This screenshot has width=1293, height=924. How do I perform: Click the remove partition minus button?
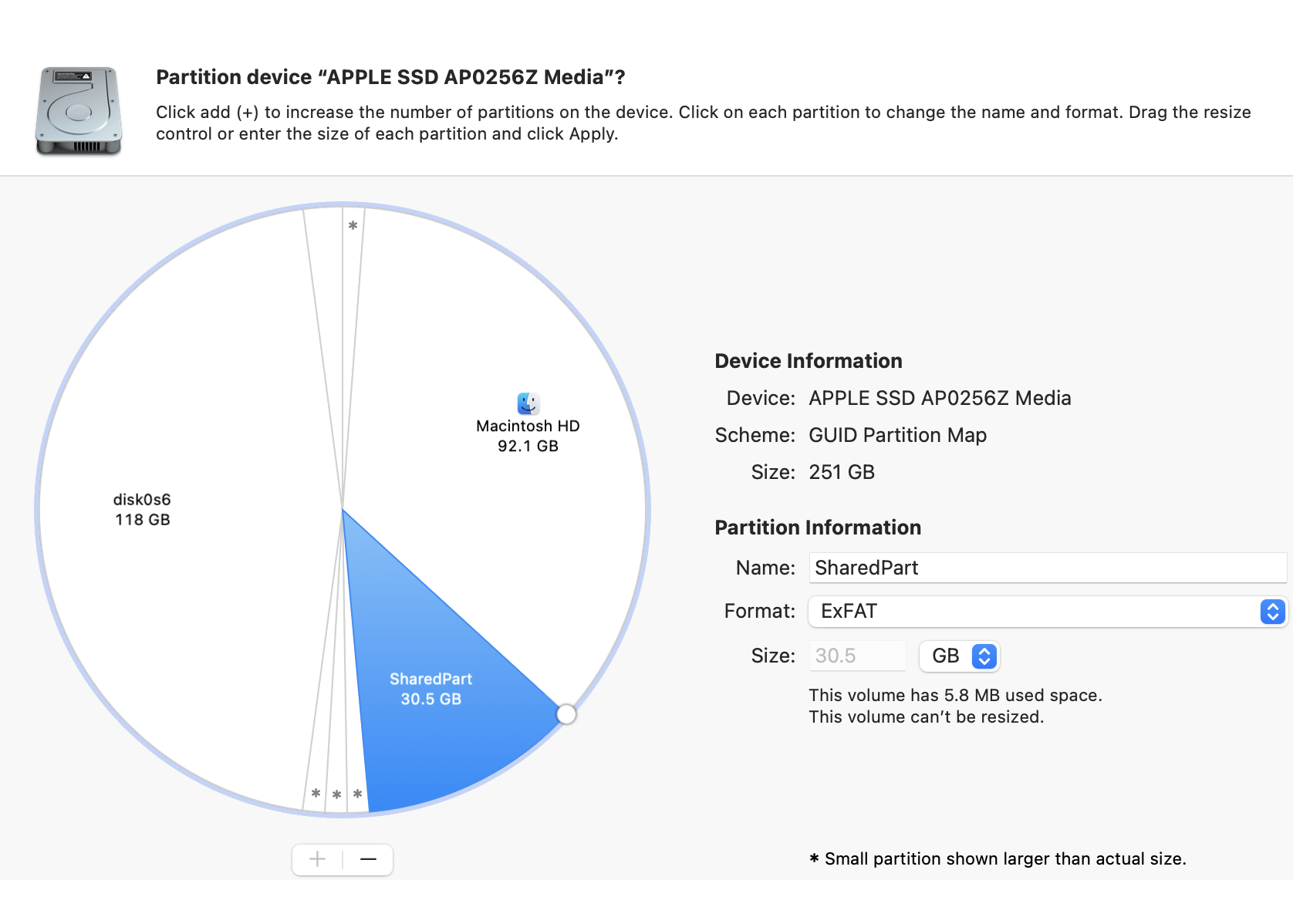pyautogui.click(x=368, y=859)
